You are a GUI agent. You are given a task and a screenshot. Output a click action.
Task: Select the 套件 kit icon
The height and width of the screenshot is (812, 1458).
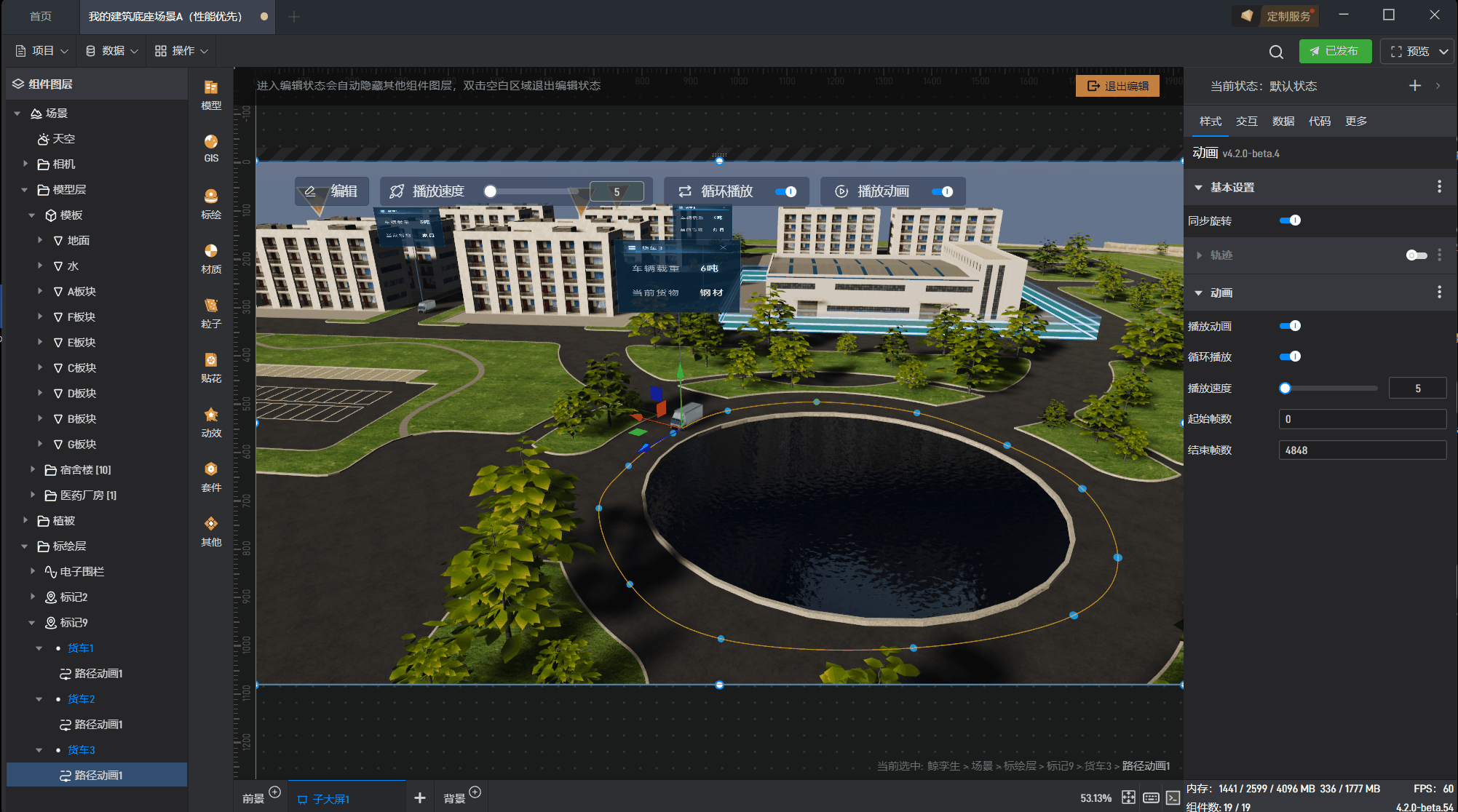[x=211, y=477]
